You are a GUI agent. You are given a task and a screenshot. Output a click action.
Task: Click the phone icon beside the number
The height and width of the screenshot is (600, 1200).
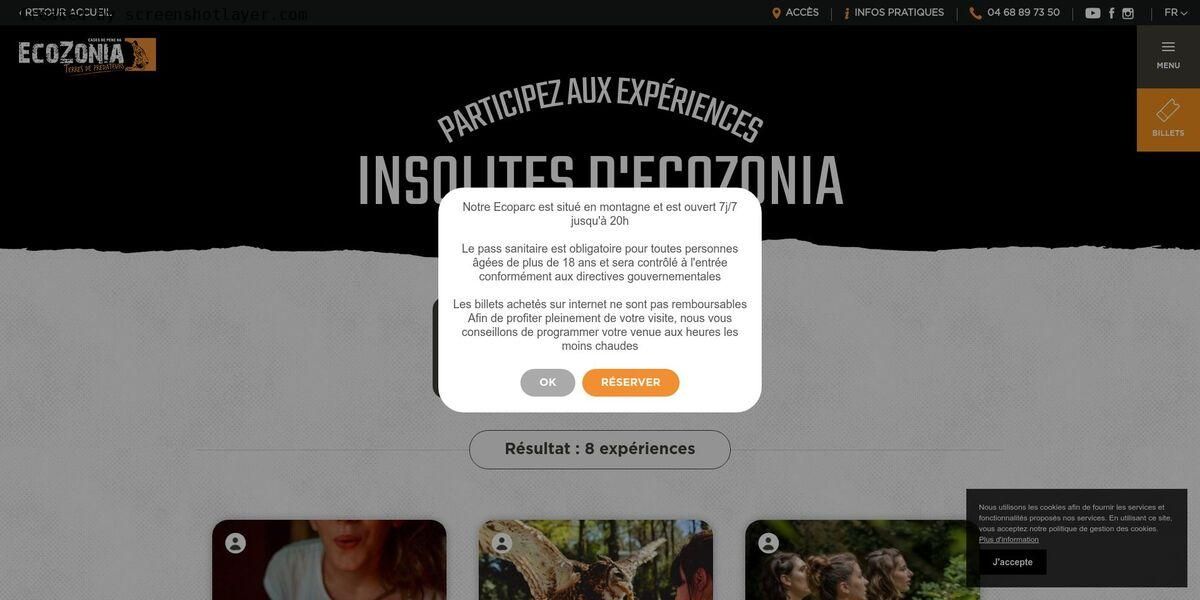click(975, 13)
